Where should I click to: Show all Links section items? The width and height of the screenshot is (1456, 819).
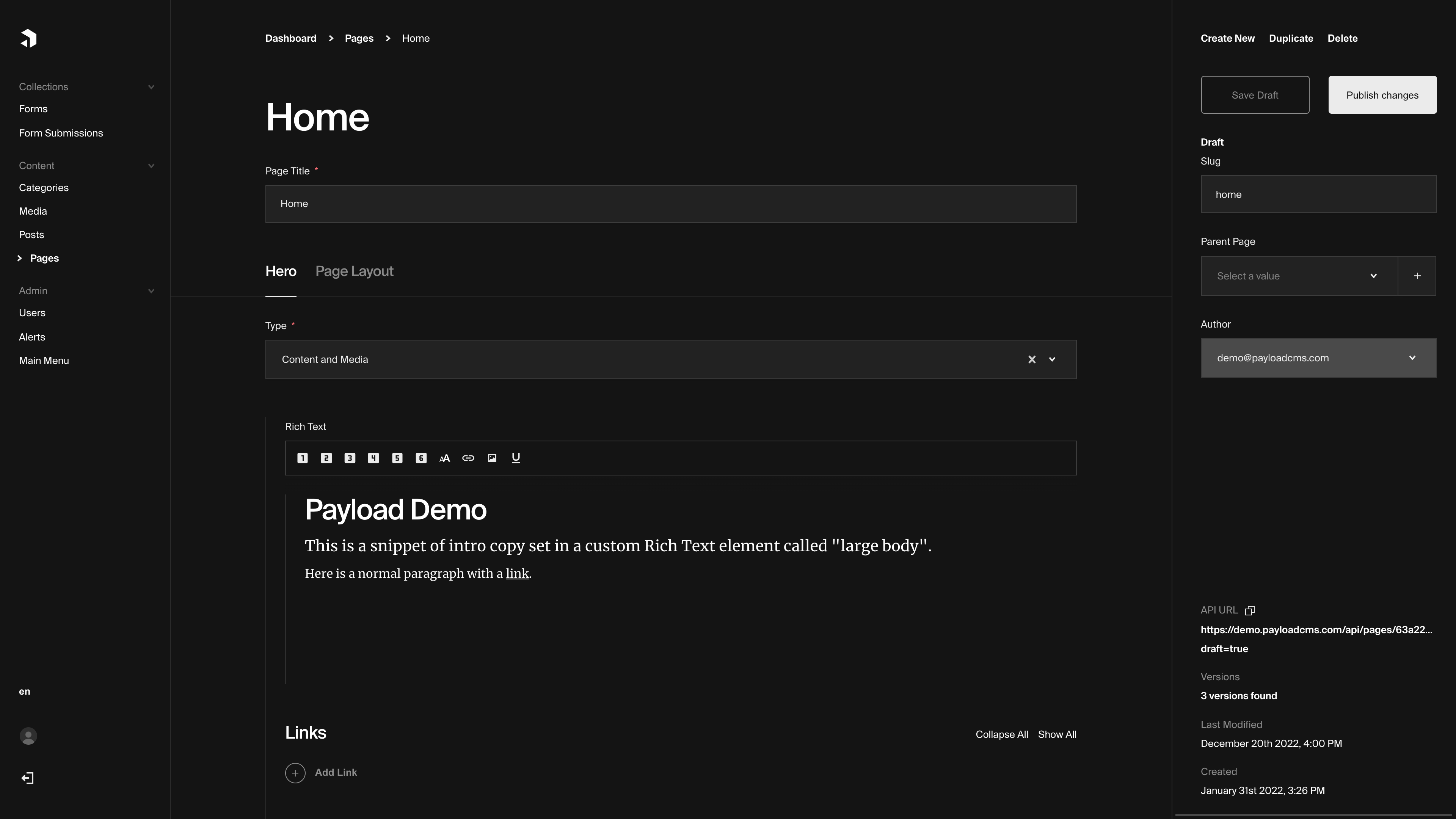coord(1057,734)
